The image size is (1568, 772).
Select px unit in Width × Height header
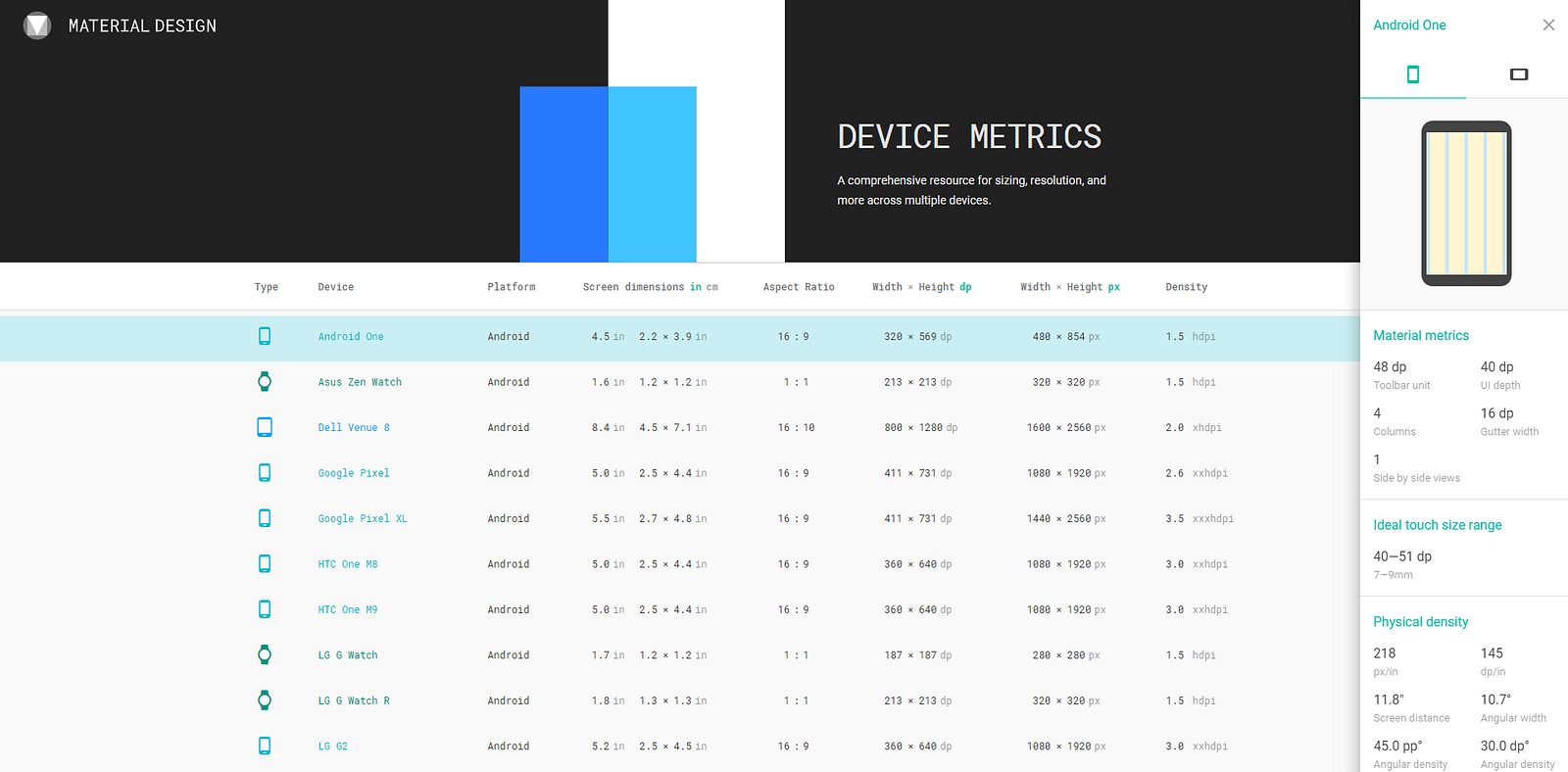point(1113,287)
